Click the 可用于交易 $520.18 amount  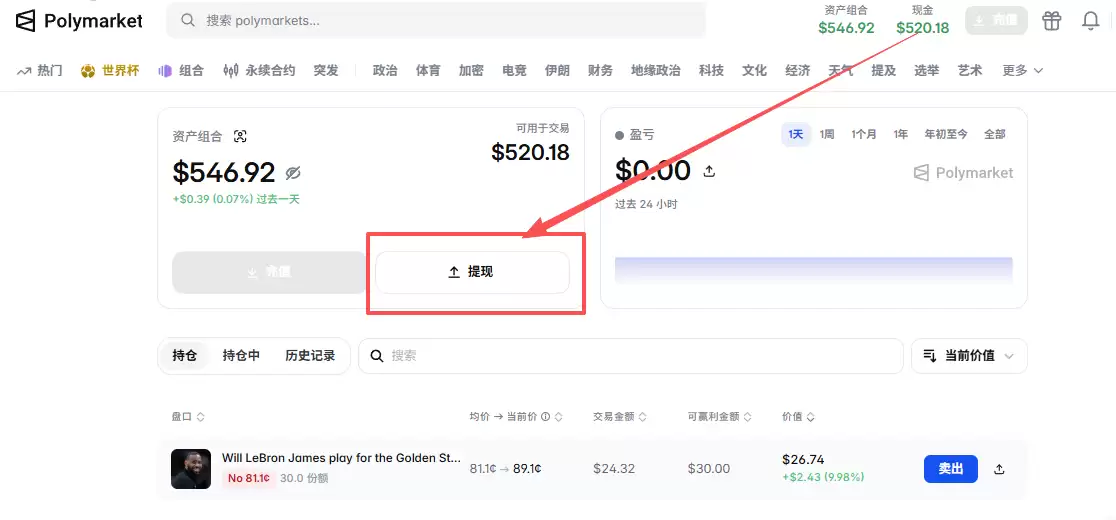(530, 152)
